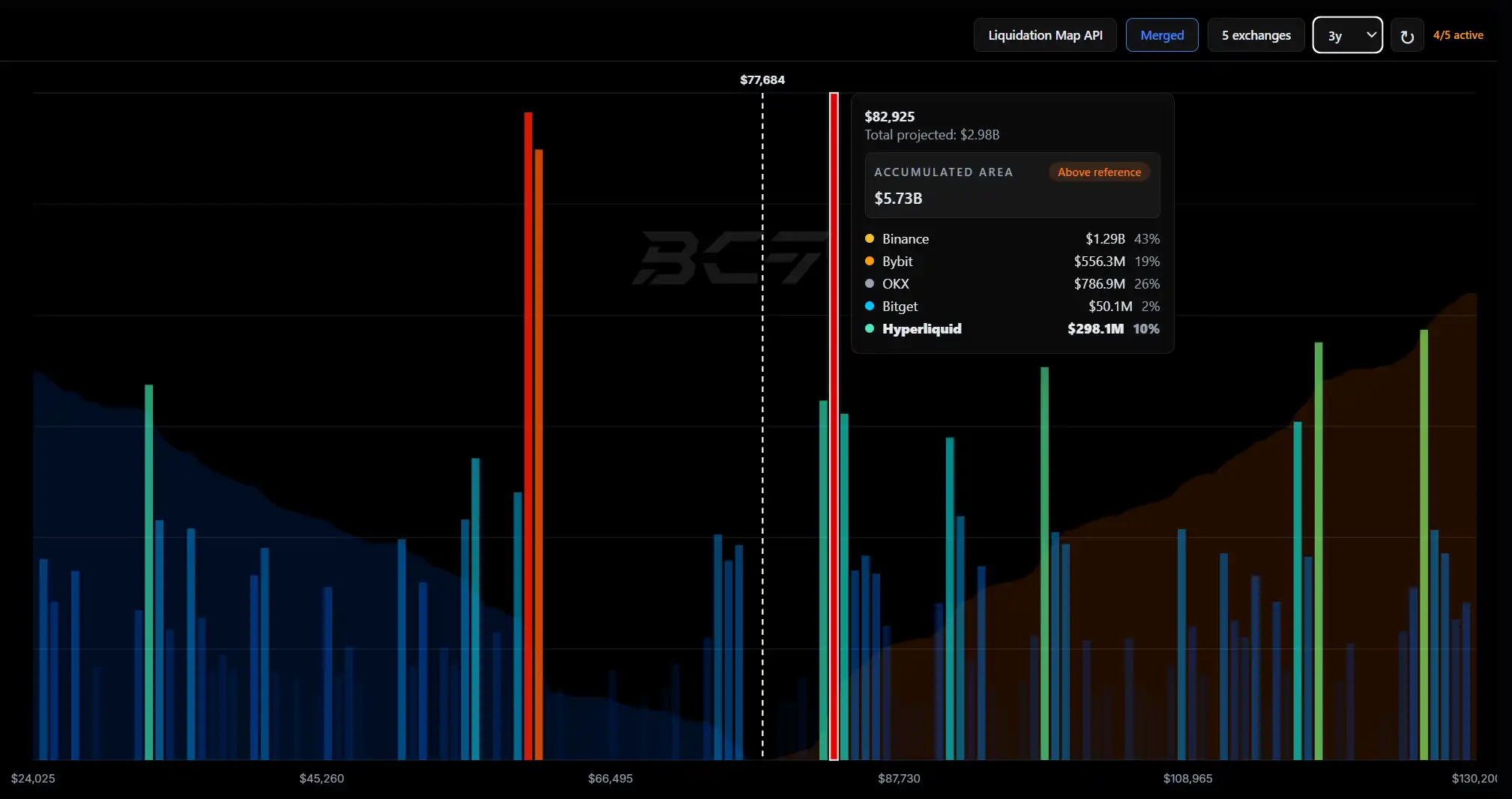Click the $556.3M Bybit value
This screenshot has width=1512, height=799.
[1100, 262]
